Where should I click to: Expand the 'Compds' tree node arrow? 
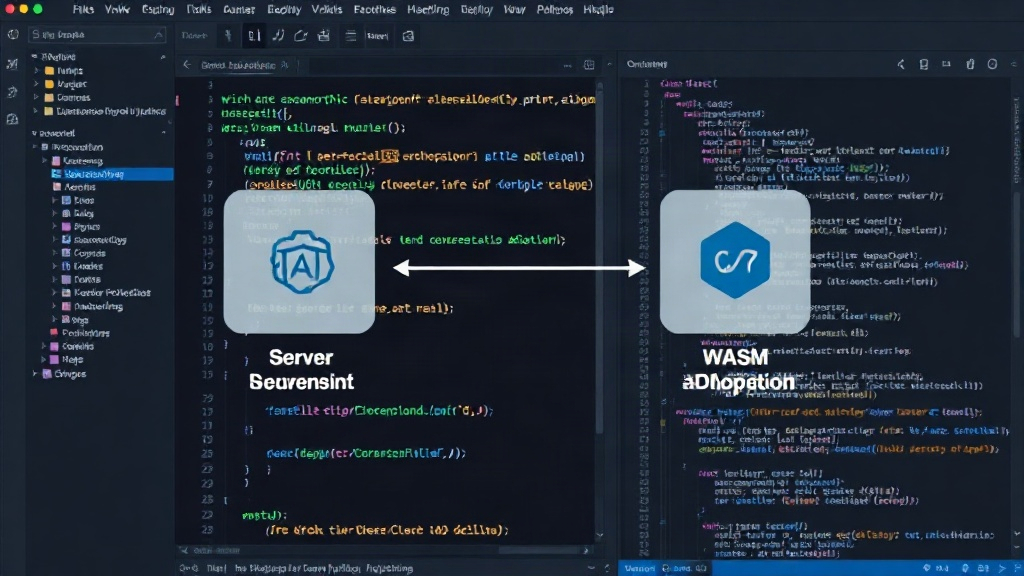tap(55, 253)
